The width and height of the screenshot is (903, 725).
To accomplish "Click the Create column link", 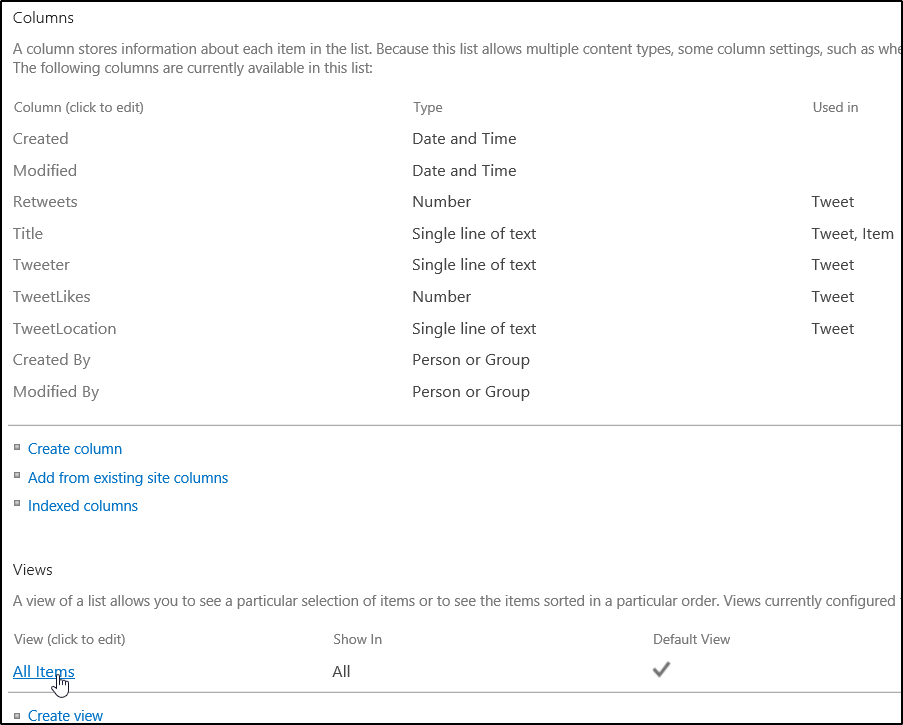I will tap(75, 449).
